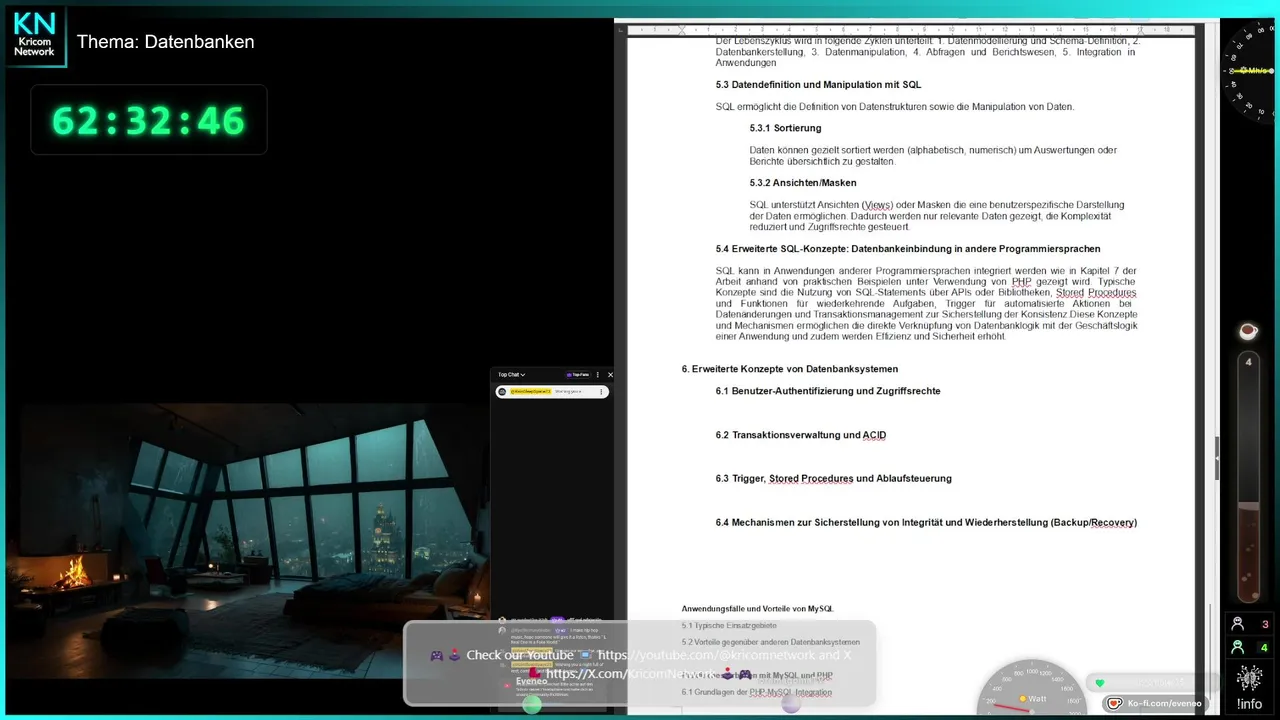The image size is (1280, 720).
Task: Click '5.1 Typische Einsatzgebiete' line
Action: point(729,625)
